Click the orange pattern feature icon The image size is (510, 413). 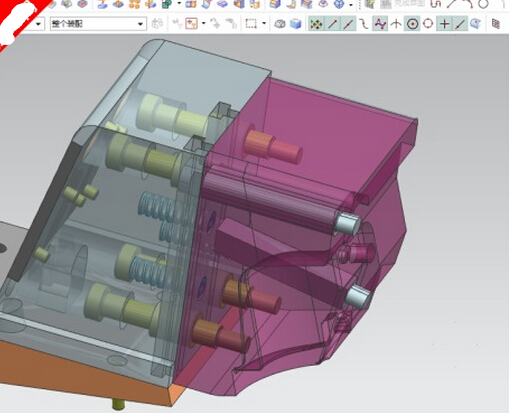134,4
